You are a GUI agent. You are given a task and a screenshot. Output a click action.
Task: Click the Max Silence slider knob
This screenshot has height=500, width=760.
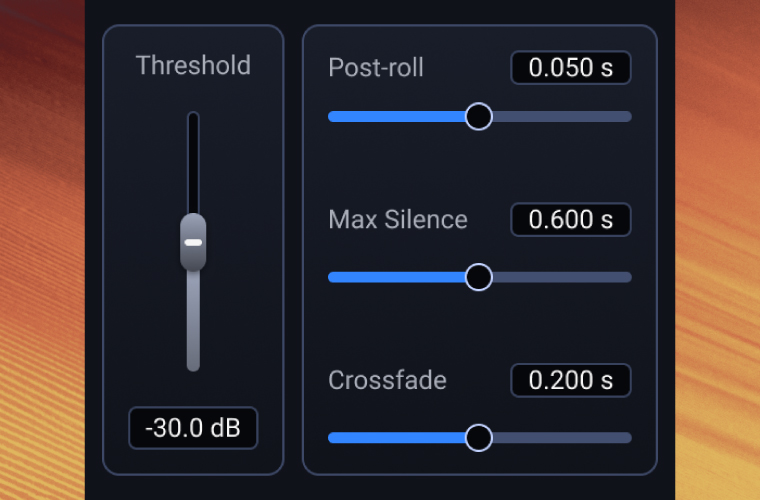pyautogui.click(x=479, y=277)
